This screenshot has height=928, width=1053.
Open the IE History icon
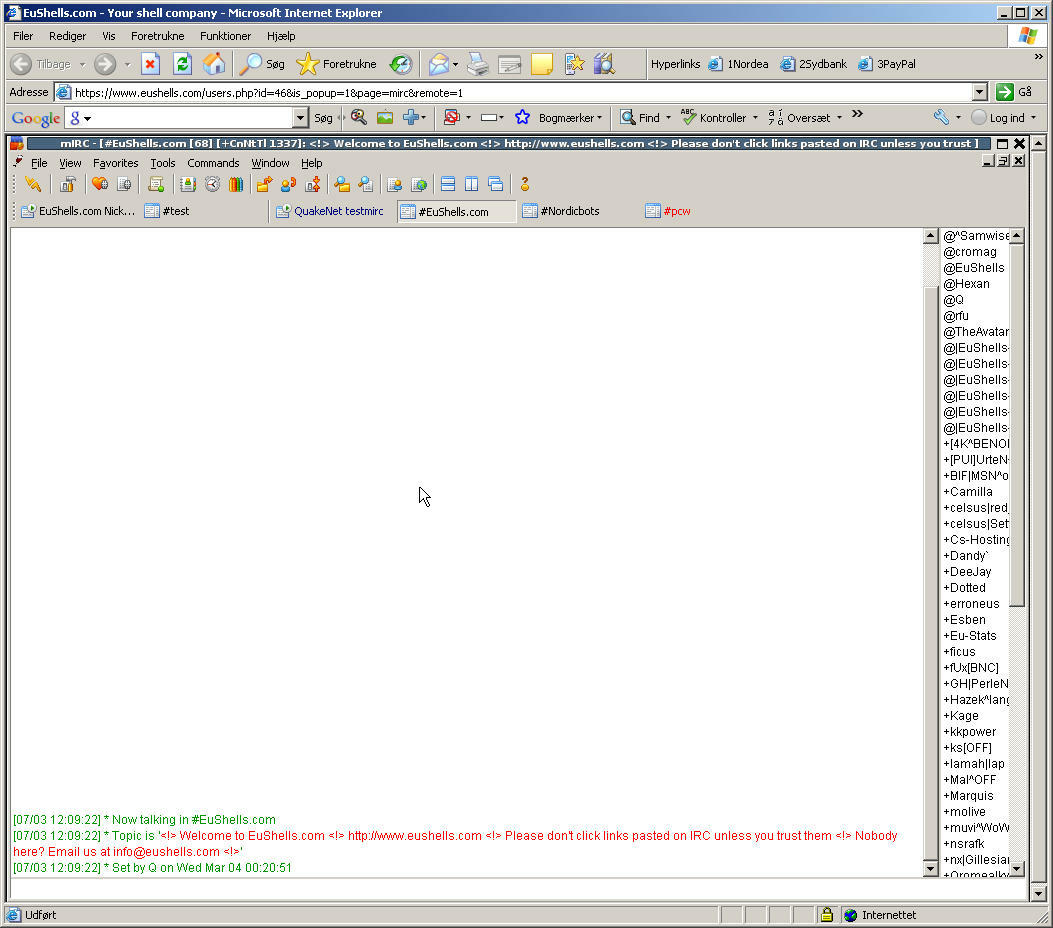[401, 64]
